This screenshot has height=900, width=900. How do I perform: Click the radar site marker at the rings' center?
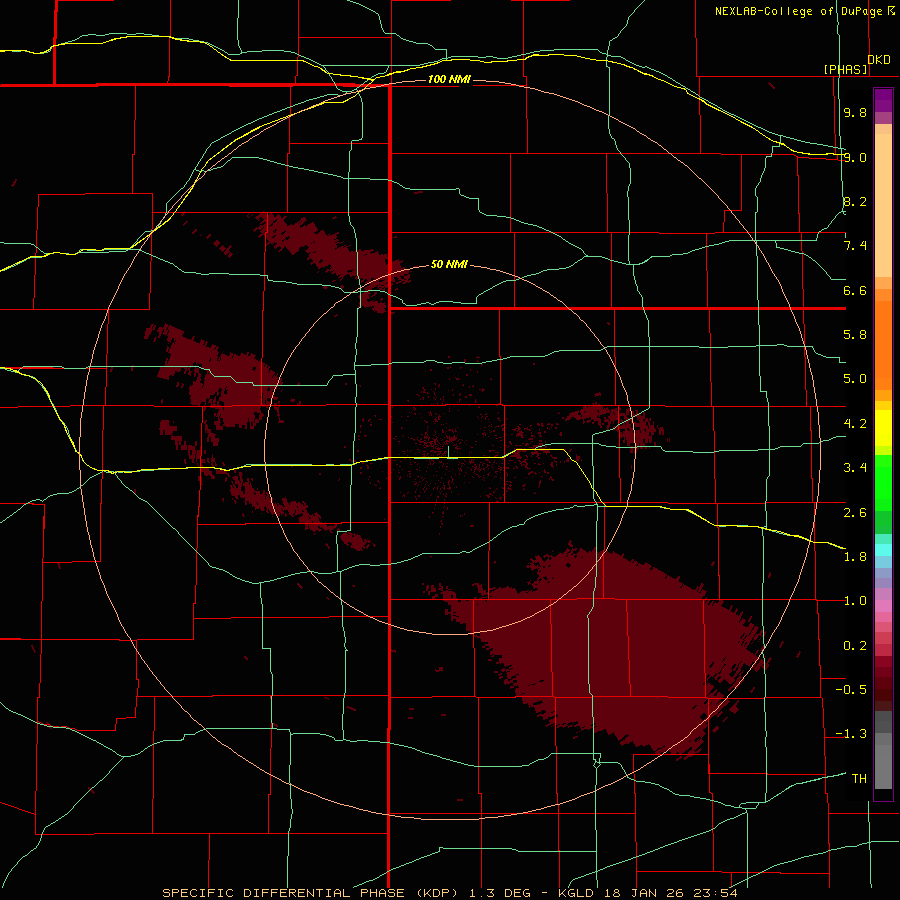448,452
